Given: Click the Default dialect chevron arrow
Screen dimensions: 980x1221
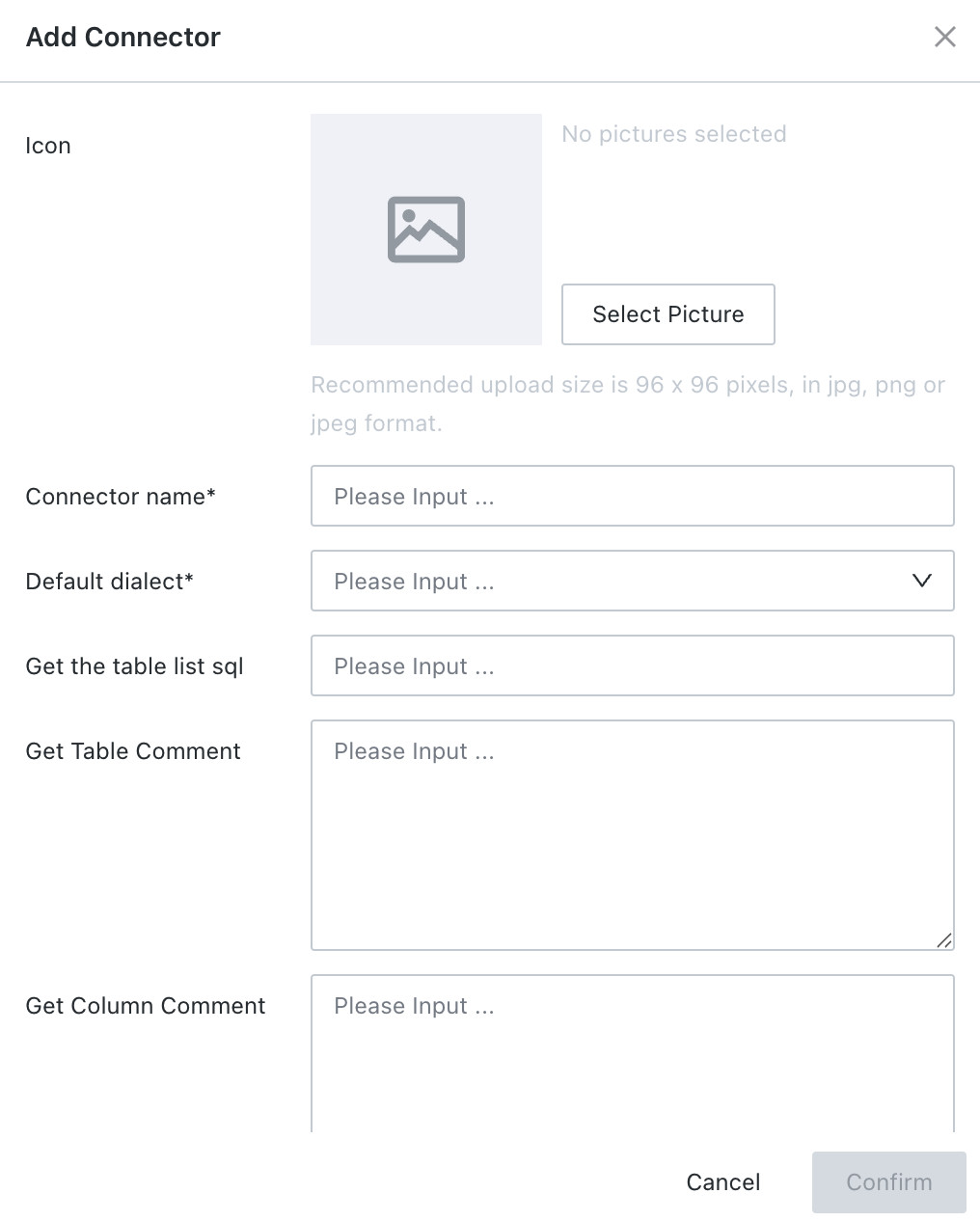Looking at the screenshot, I should pyautogui.click(x=922, y=581).
